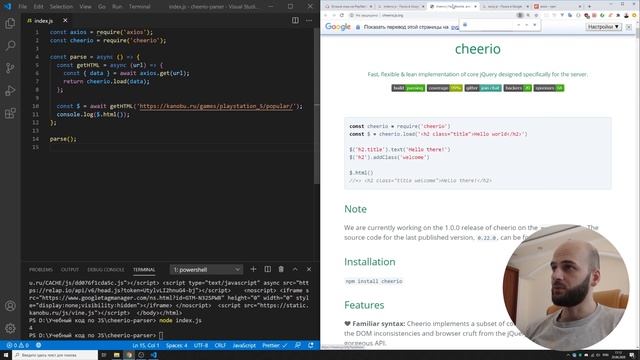The image size is (640, 360).
Task: Kill the terminal with trash icon
Action: [x=281, y=269]
